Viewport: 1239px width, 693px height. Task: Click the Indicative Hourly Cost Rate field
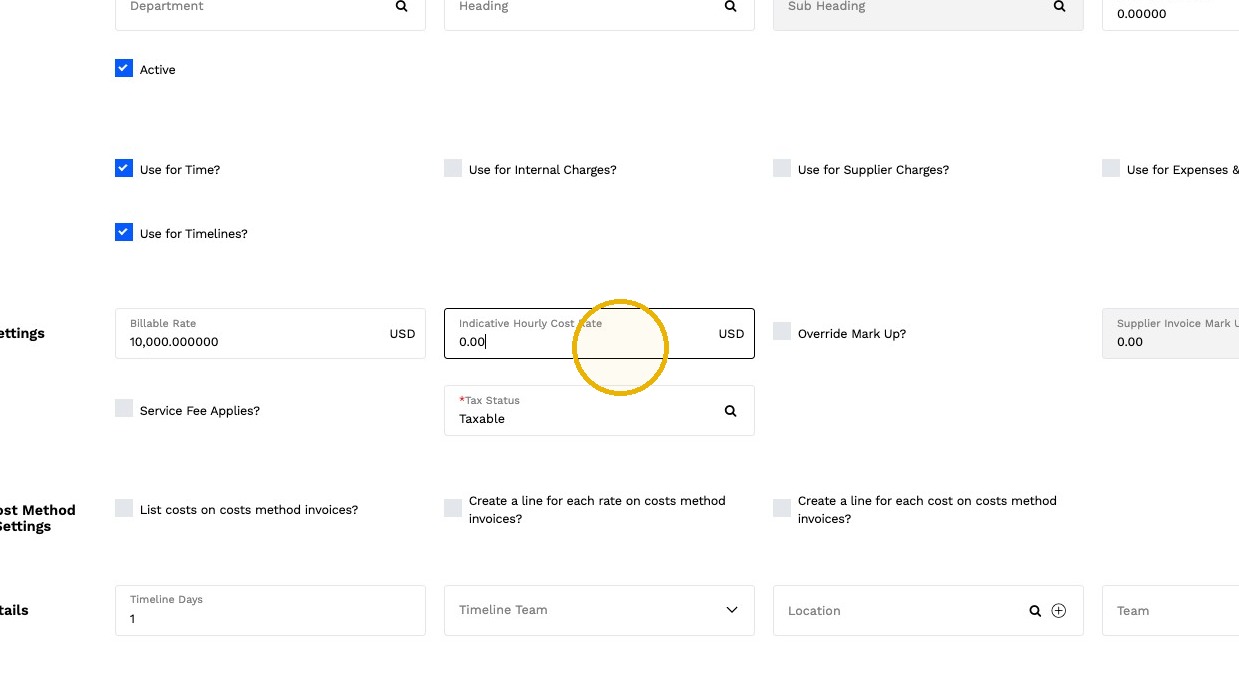pos(599,333)
